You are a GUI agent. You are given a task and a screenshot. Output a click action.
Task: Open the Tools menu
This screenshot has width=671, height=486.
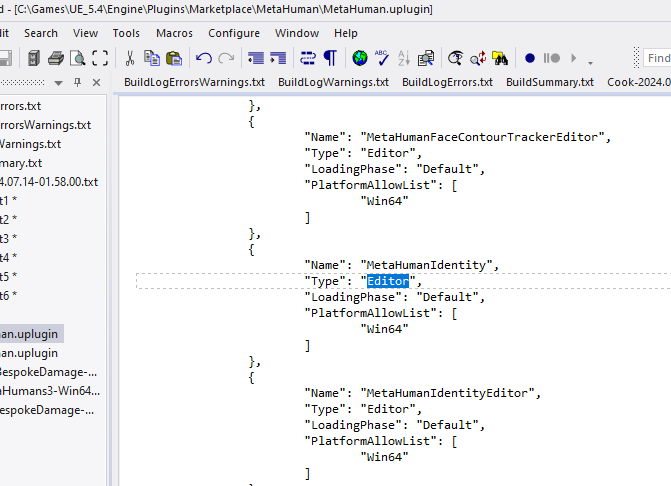(126, 33)
